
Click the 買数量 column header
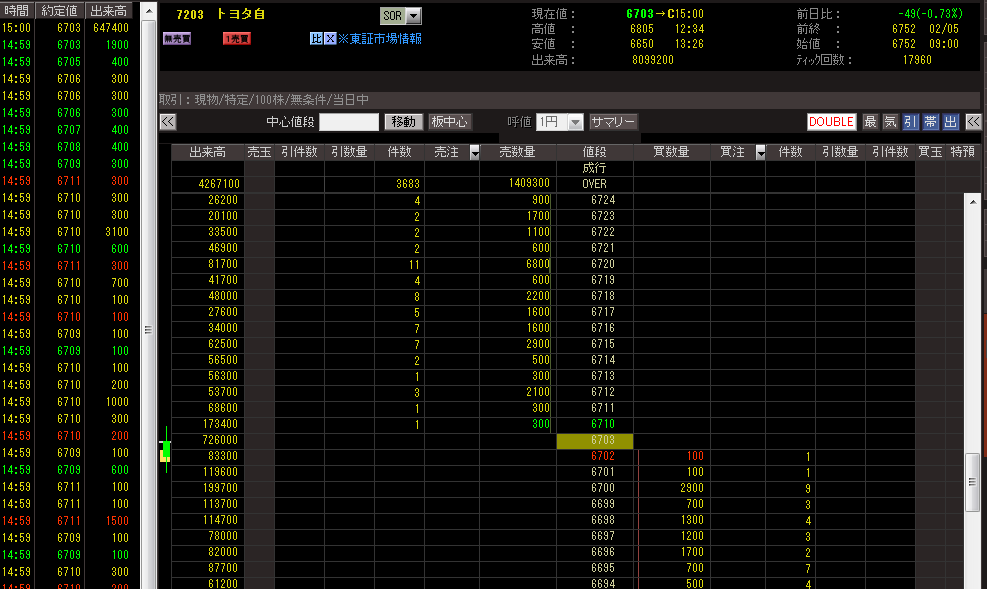coord(671,152)
